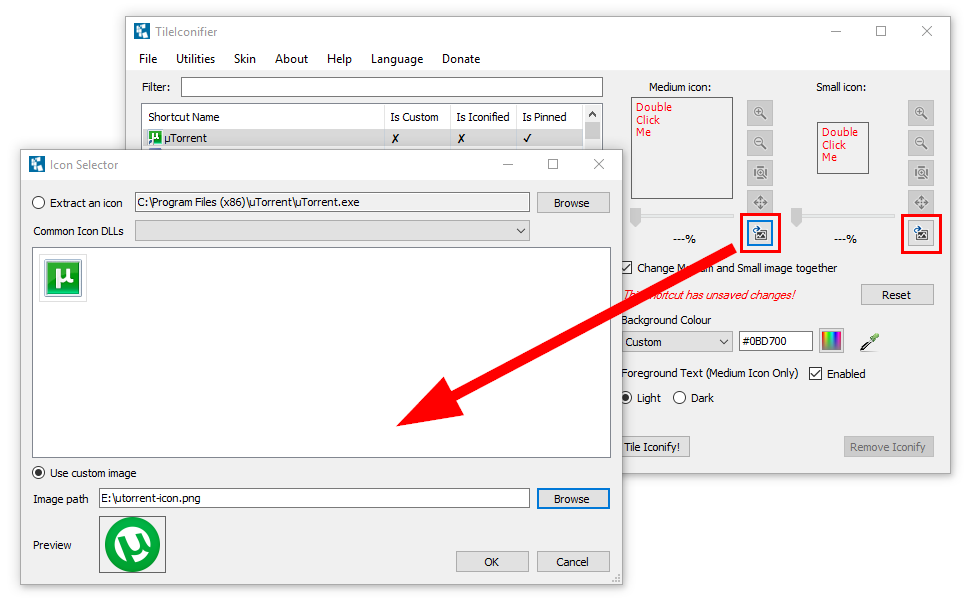
Task: Zoom in the Small icon image
Action: click(x=921, y=113)
